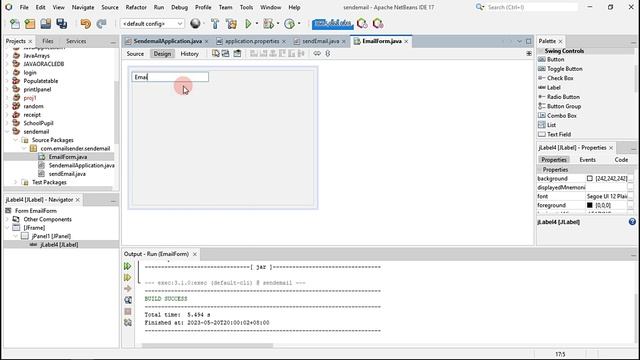The width and height of the screenshot is (640, 360).
Task: Open the Debug Project dropdown arrow
Action: click(278, 24)
